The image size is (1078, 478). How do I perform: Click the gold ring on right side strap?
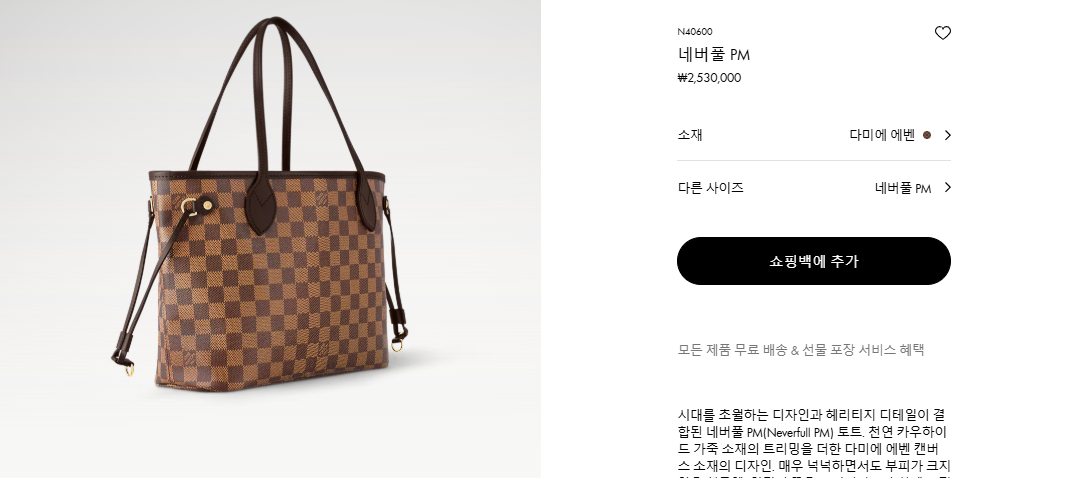397,346
